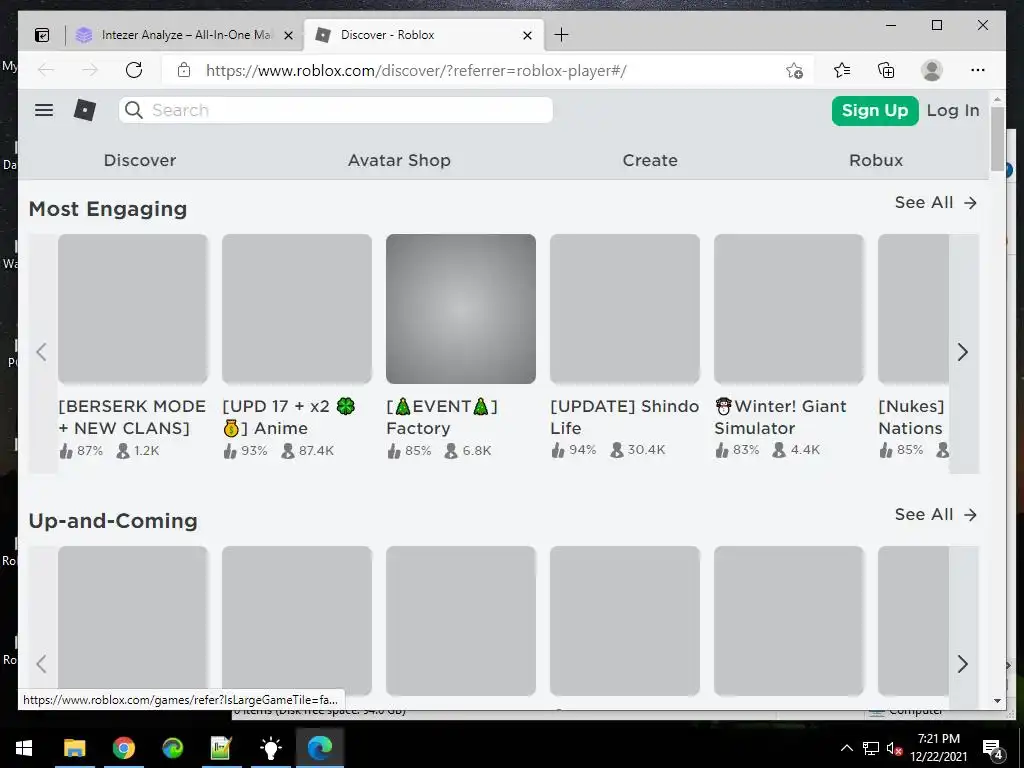The image size is (1024, 768).
Task: Move the Up-and-Coming carousel left
Action: coord(42,664)
